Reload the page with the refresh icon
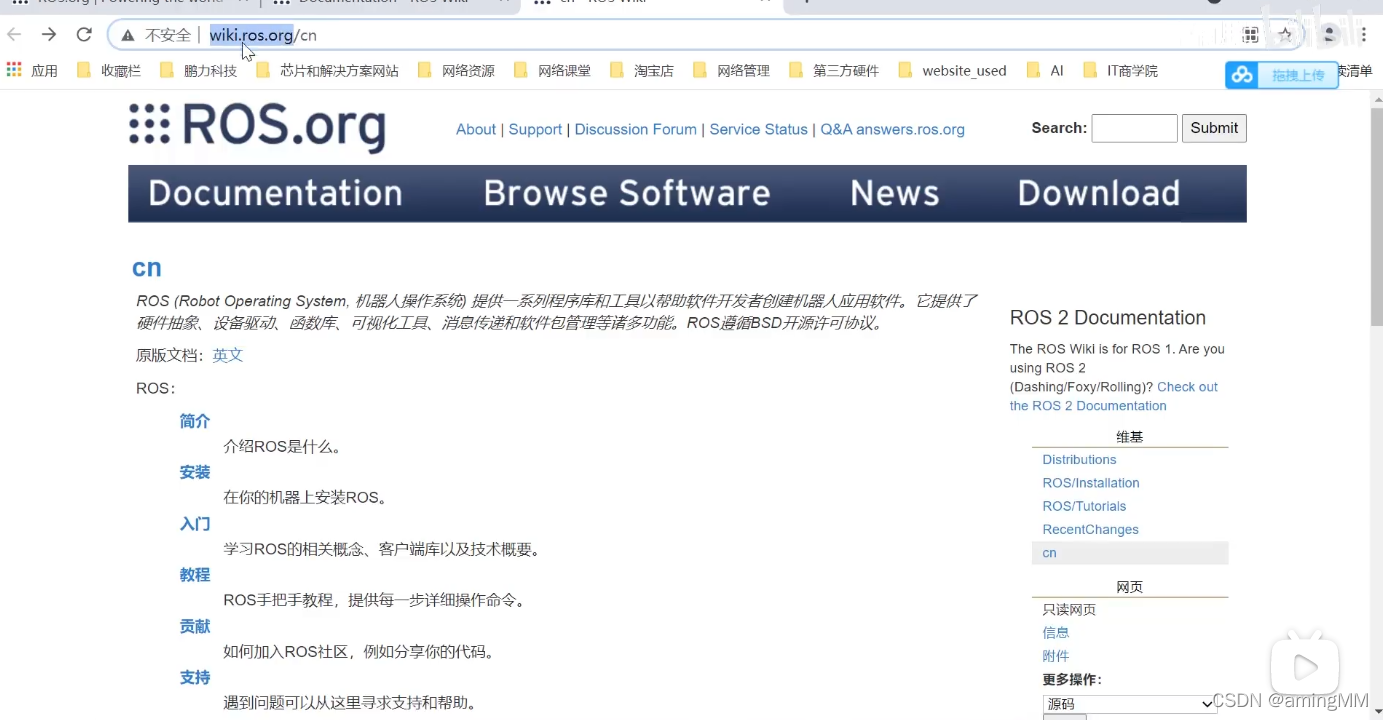Image resolution: width=1383 pixels, height=720 pixels. coord(85,35)
